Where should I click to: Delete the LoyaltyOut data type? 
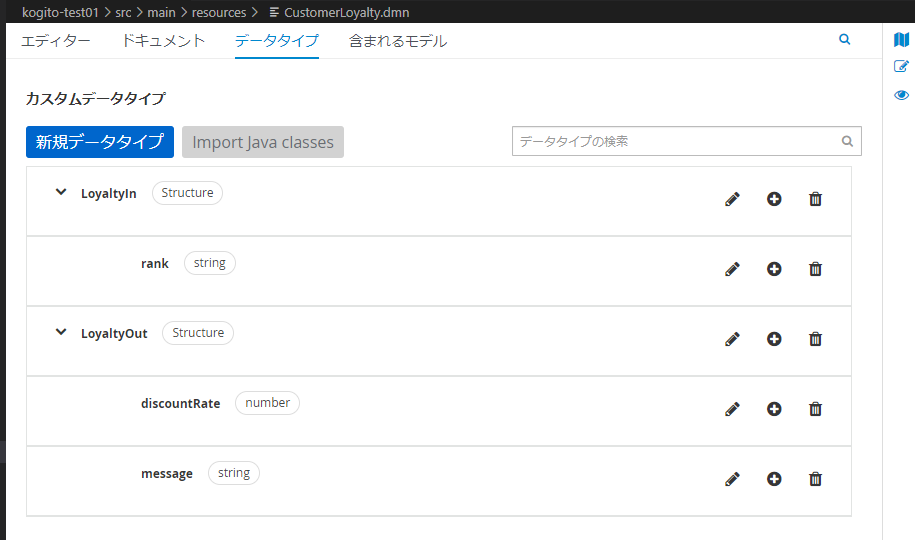pyautogui.click(x=815, y=339)
